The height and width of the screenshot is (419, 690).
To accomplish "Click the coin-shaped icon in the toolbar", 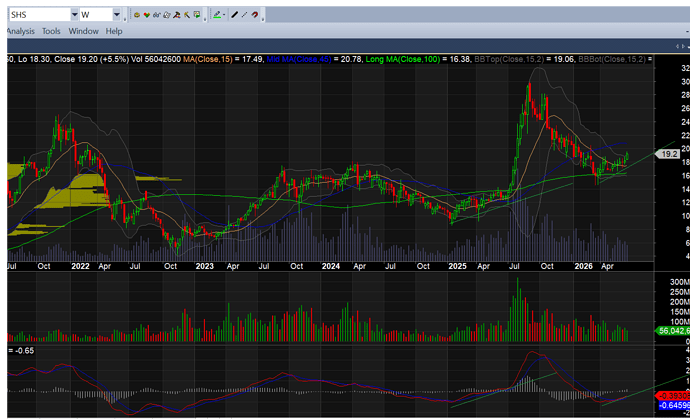I will click(137, 15).
